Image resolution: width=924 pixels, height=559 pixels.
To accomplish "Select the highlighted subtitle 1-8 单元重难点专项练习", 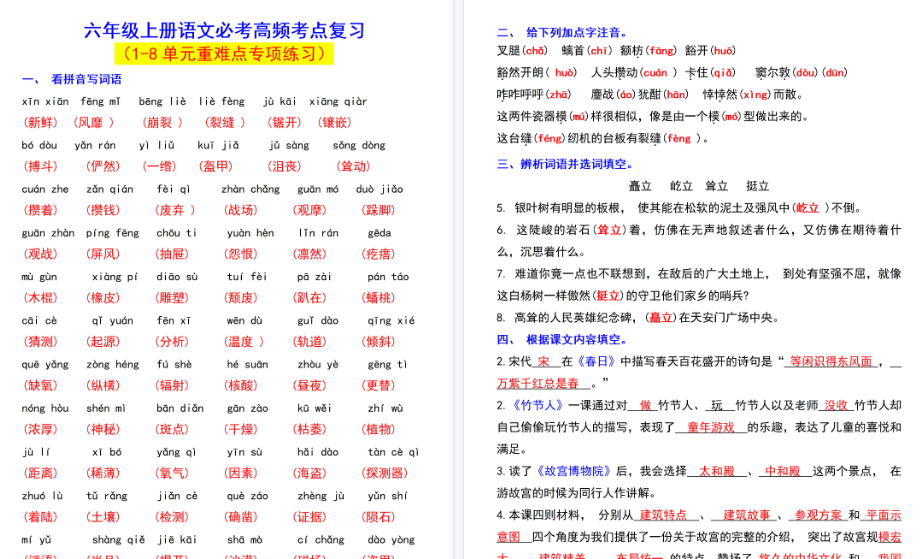I will pos(224,54).
